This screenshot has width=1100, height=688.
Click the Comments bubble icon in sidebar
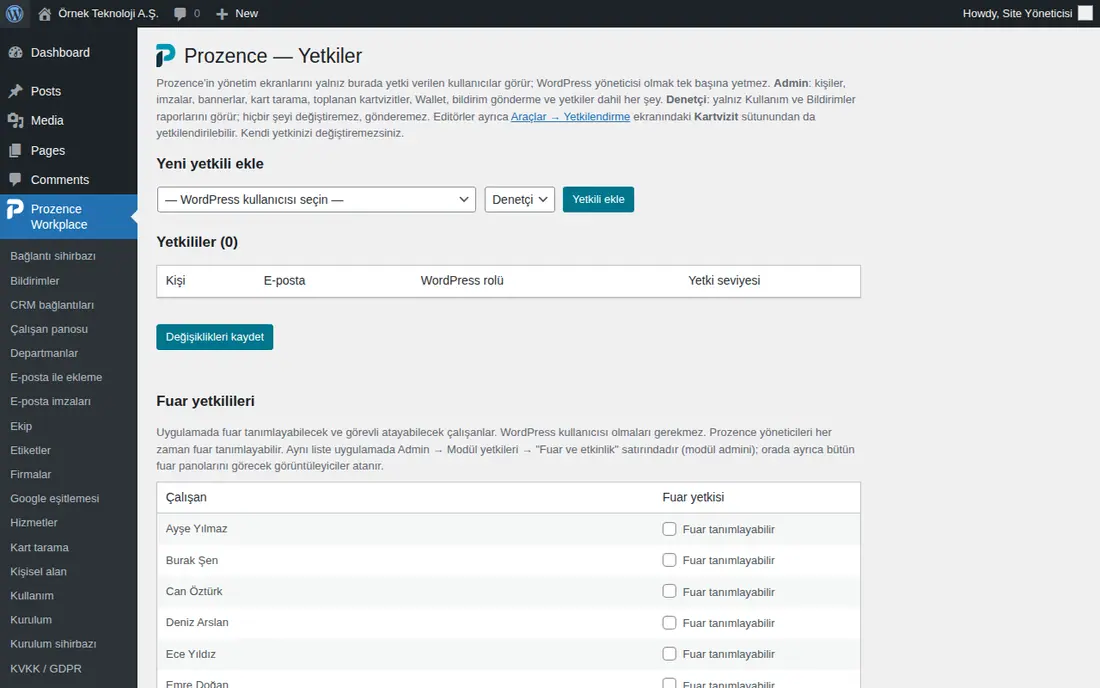click(x=15, y=180)
